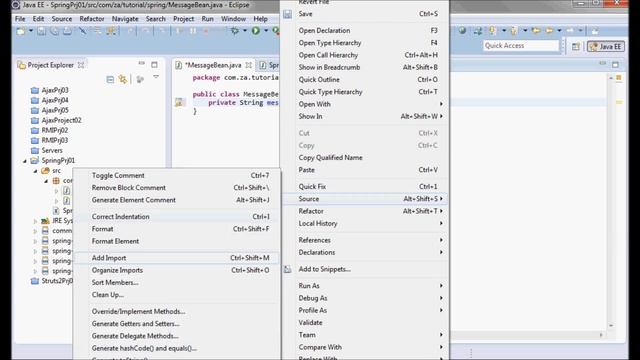Open the Run dropdown arrow

coord(266,31)
